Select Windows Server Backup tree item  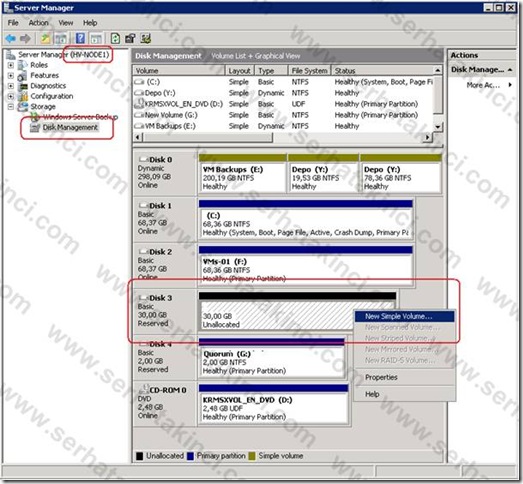coord(80,117)
